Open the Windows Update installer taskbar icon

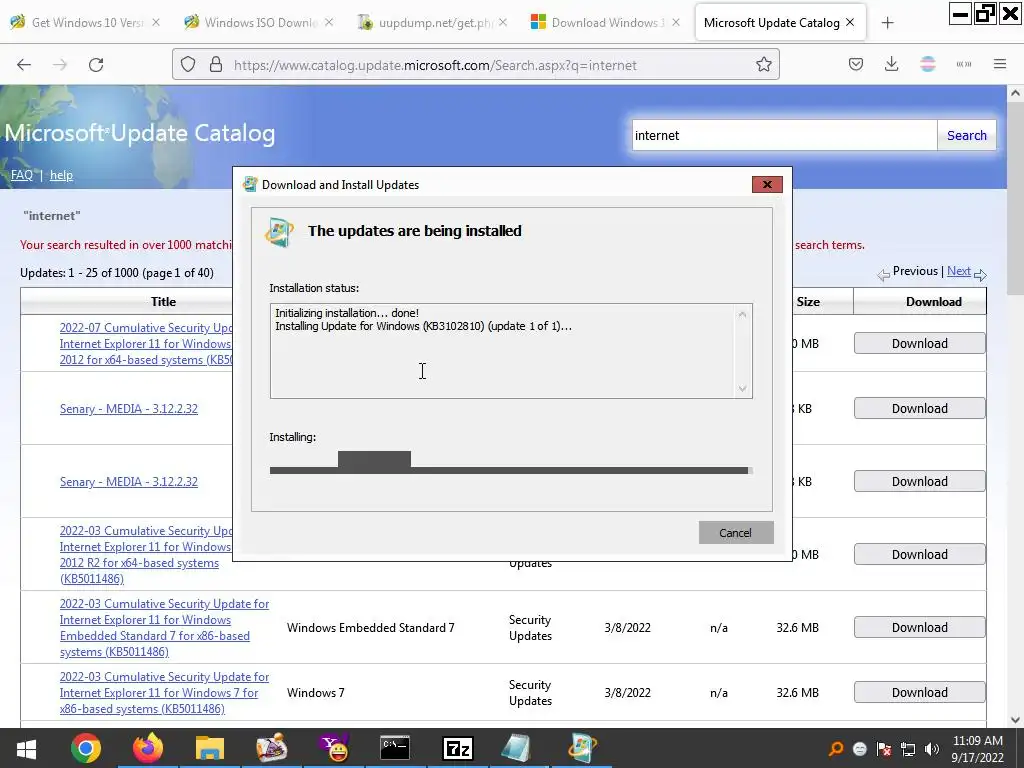[x=581, y=748]
